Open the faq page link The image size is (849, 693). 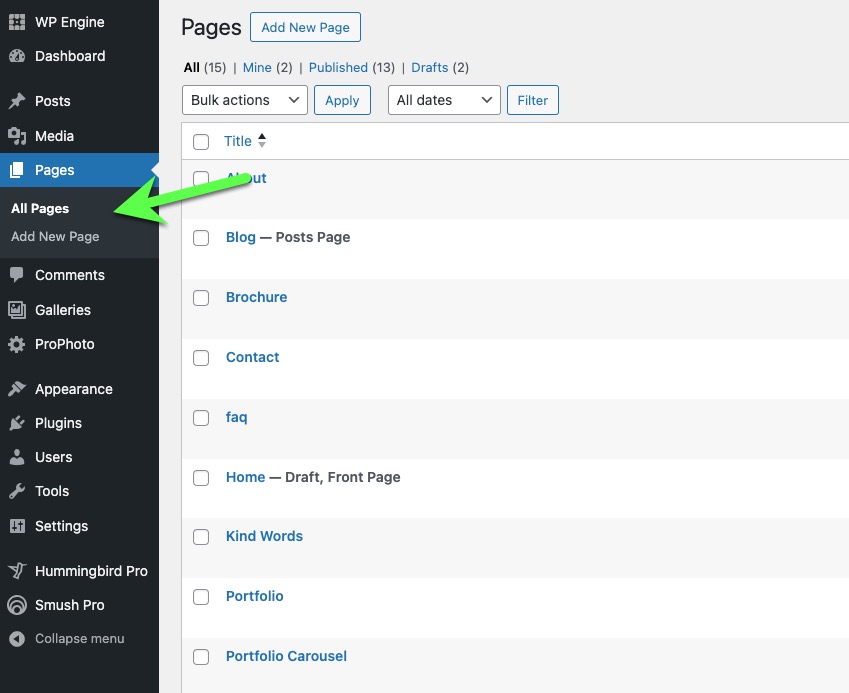click(x=237, y=417)
